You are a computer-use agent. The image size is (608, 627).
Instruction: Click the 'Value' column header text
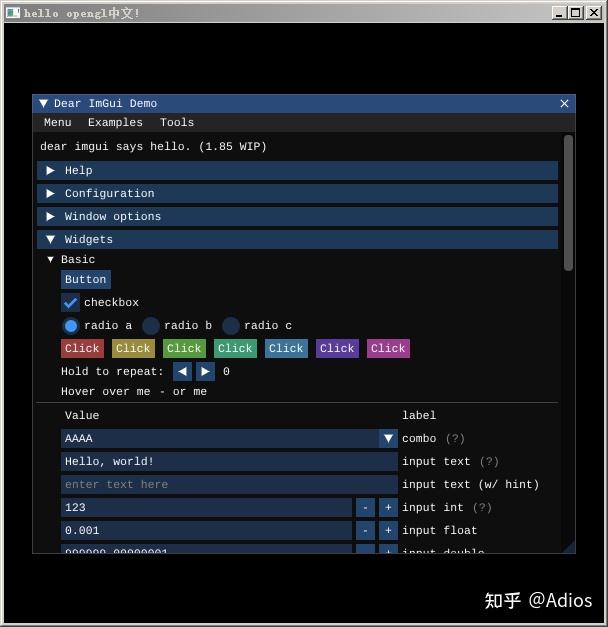82,415
